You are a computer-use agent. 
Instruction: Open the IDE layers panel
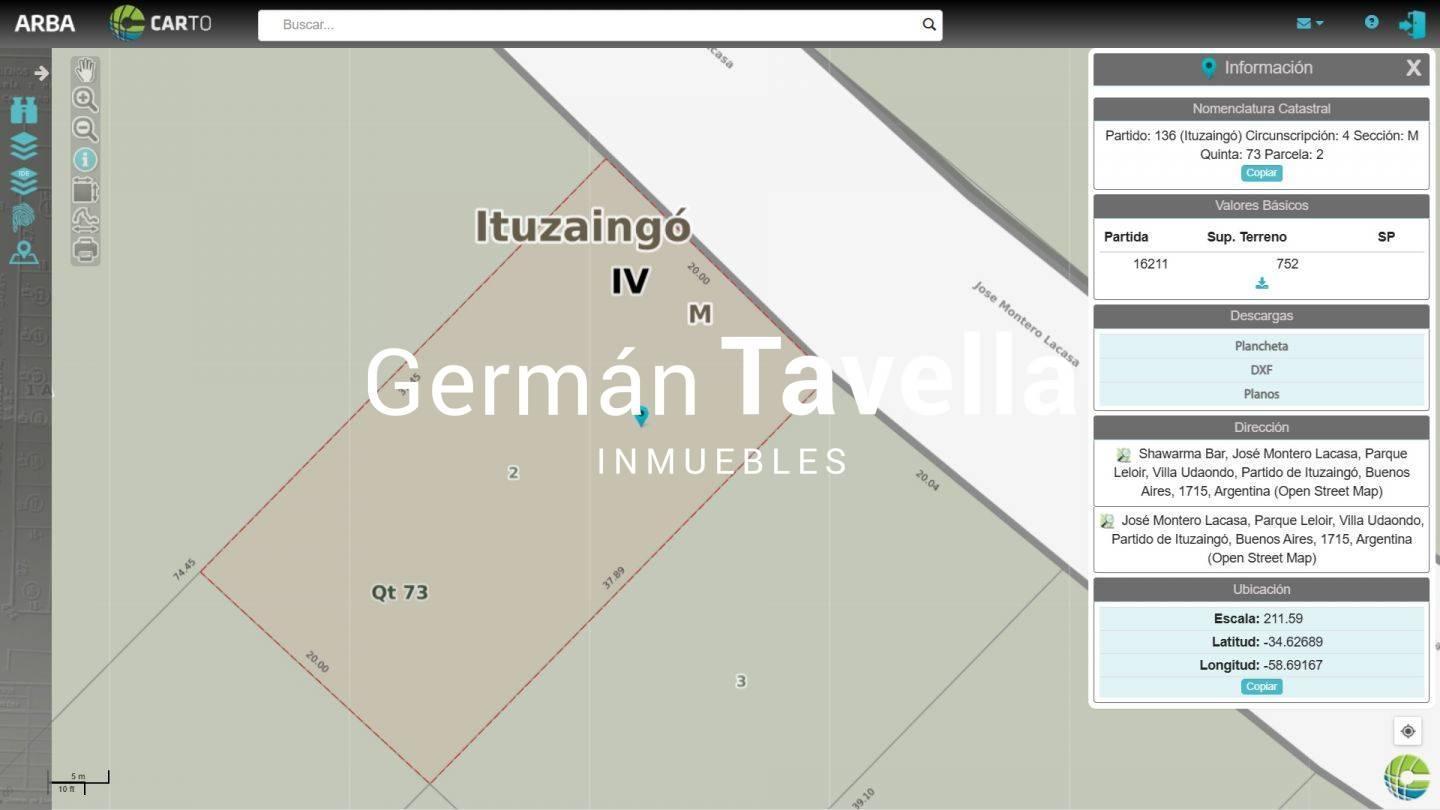point(24,181)
